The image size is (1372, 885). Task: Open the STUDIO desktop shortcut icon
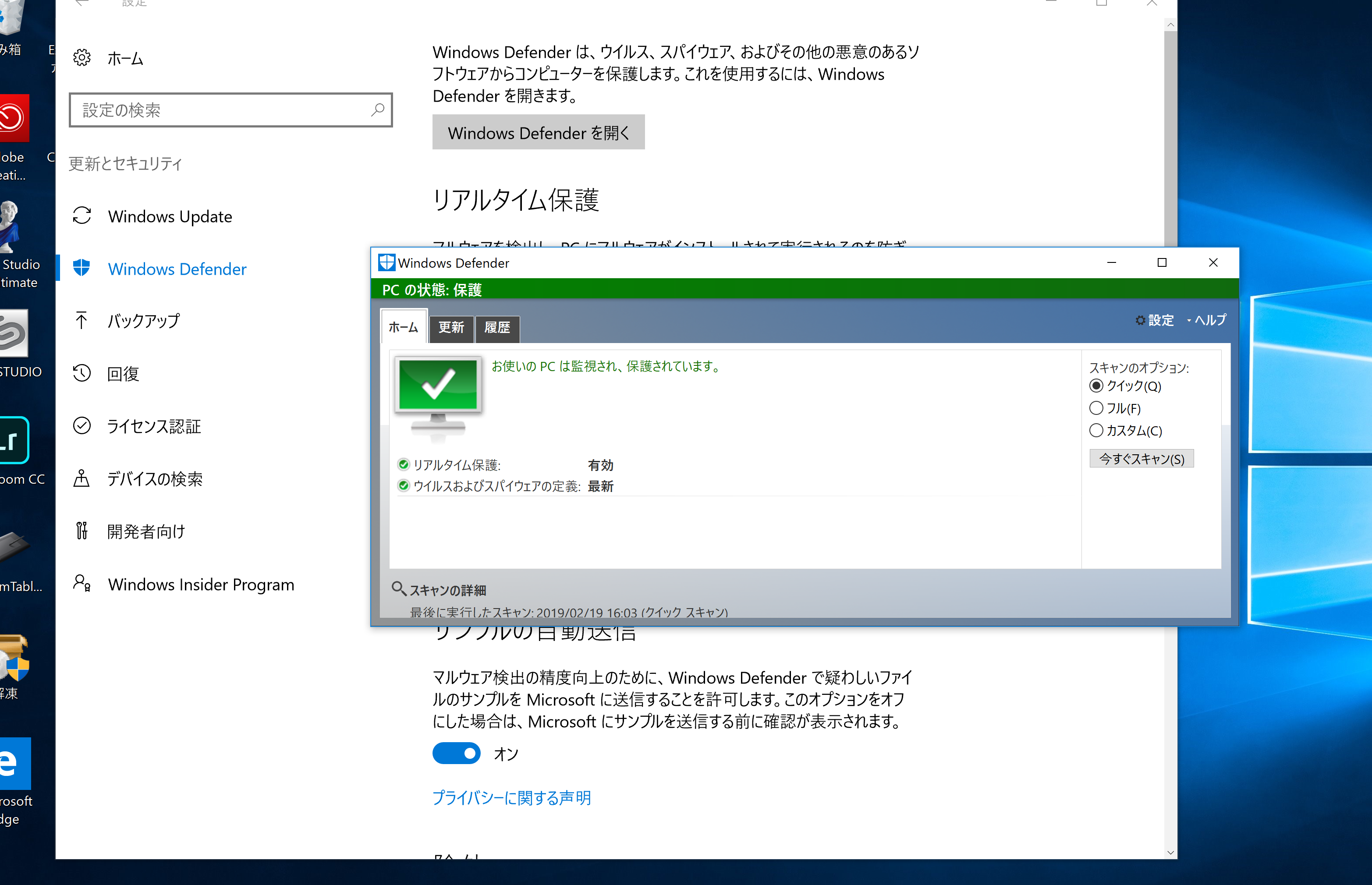[x=14, y=333]
